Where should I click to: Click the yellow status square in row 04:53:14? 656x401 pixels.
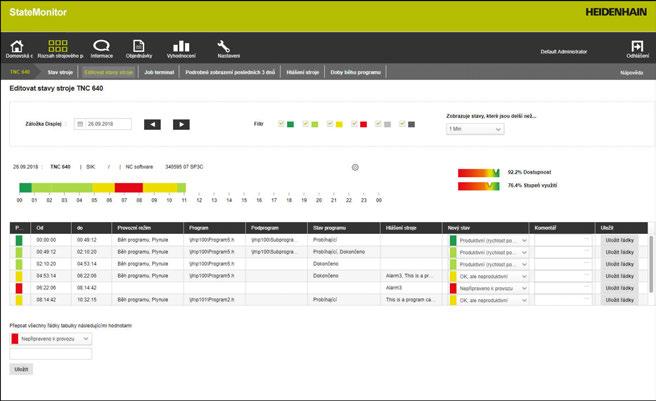click(19, 276)
